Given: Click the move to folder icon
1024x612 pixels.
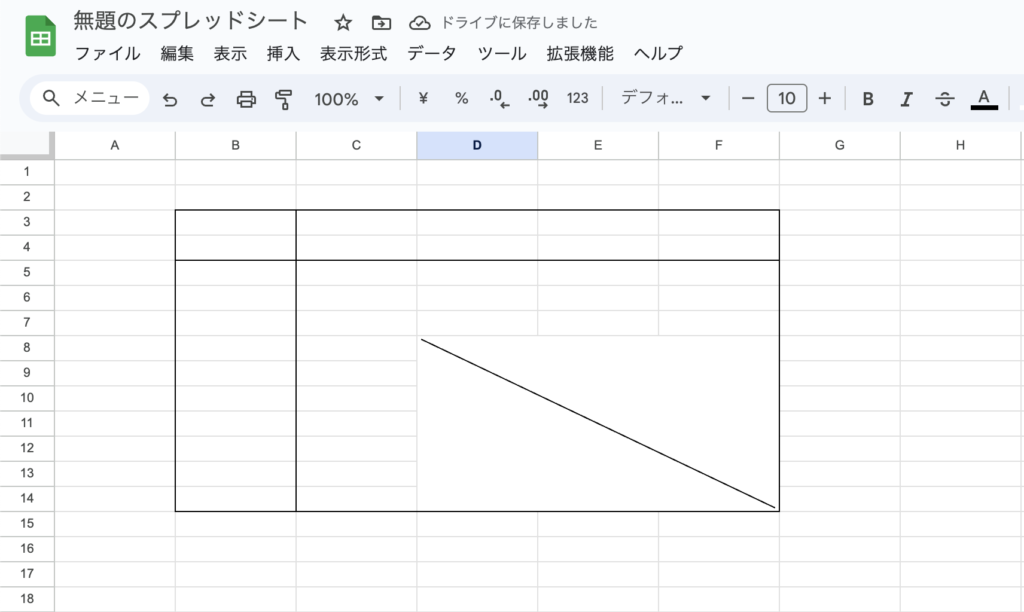Looking at the screenshot, I should (381, 24).
